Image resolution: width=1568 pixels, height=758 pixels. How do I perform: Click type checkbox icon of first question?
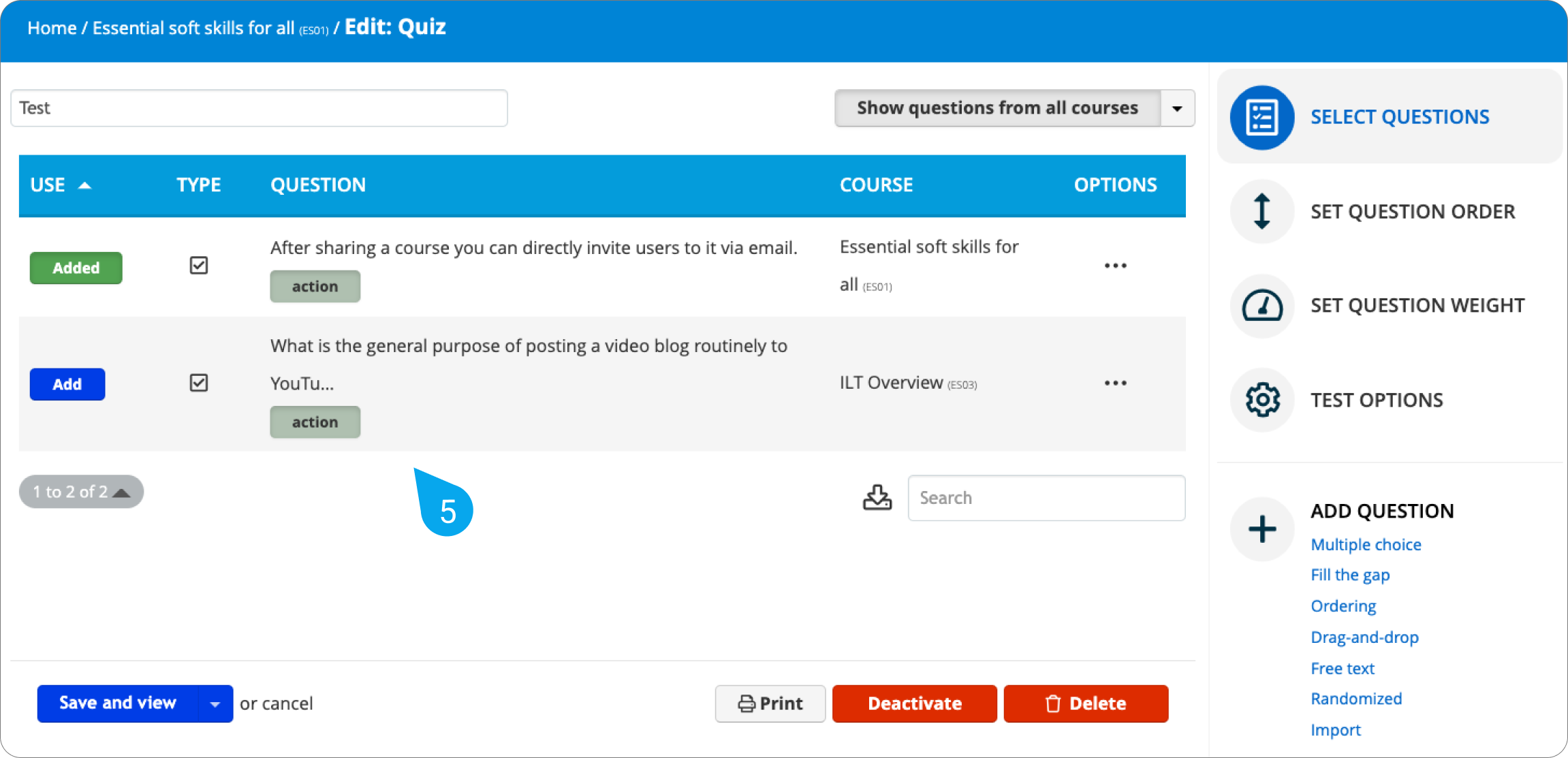tap(198, 266)
